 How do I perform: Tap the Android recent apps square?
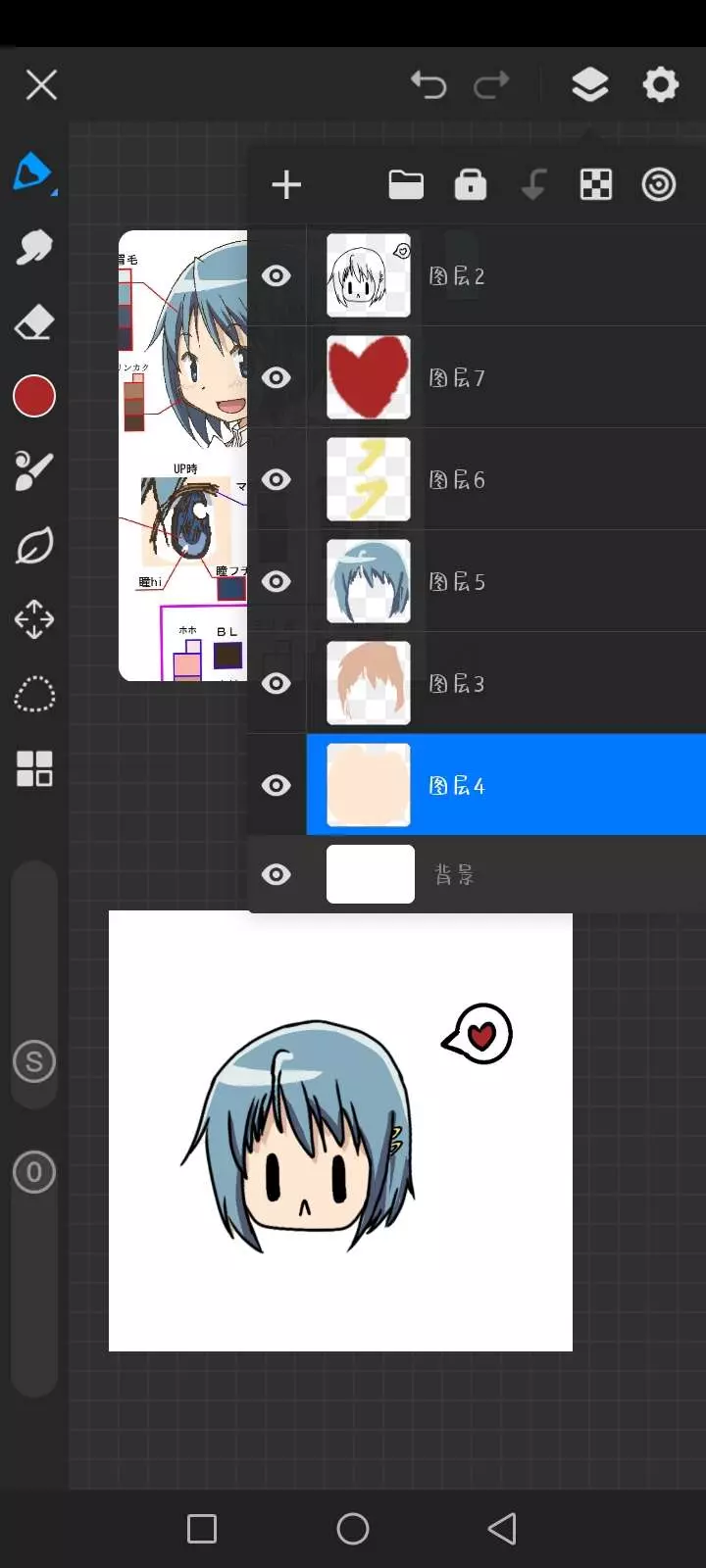pos(202,1529)
